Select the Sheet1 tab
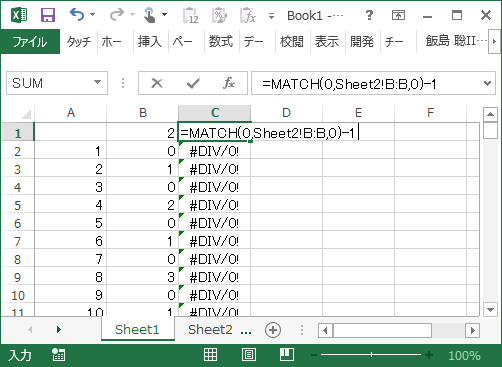The height and width of the screenshot is (367, 502). (137, 330)
